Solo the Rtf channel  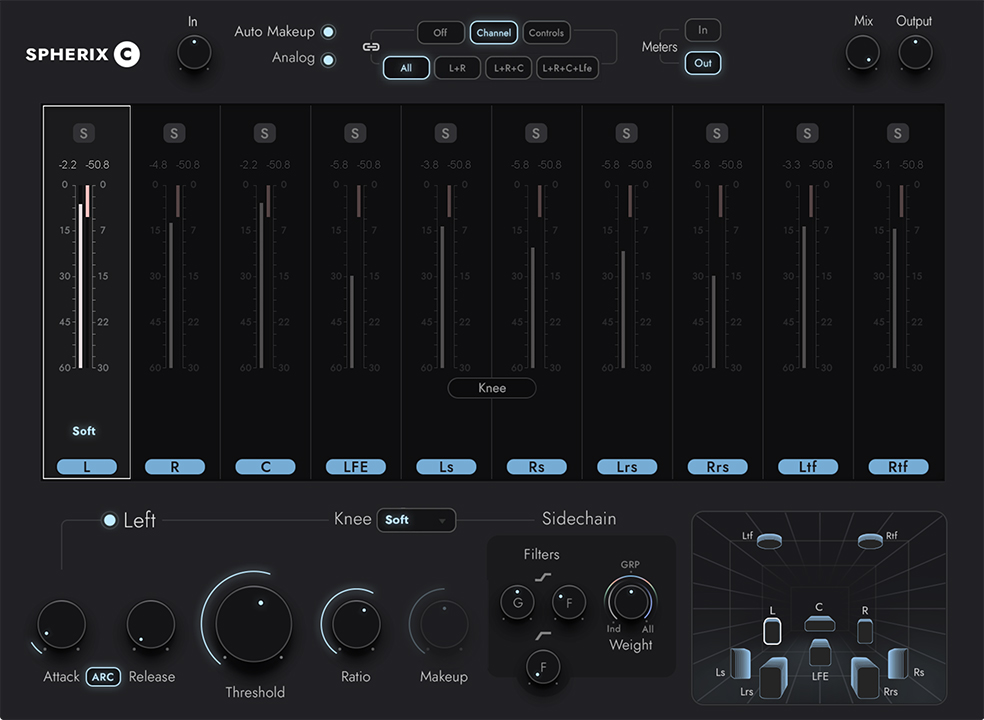pos(897,133)
